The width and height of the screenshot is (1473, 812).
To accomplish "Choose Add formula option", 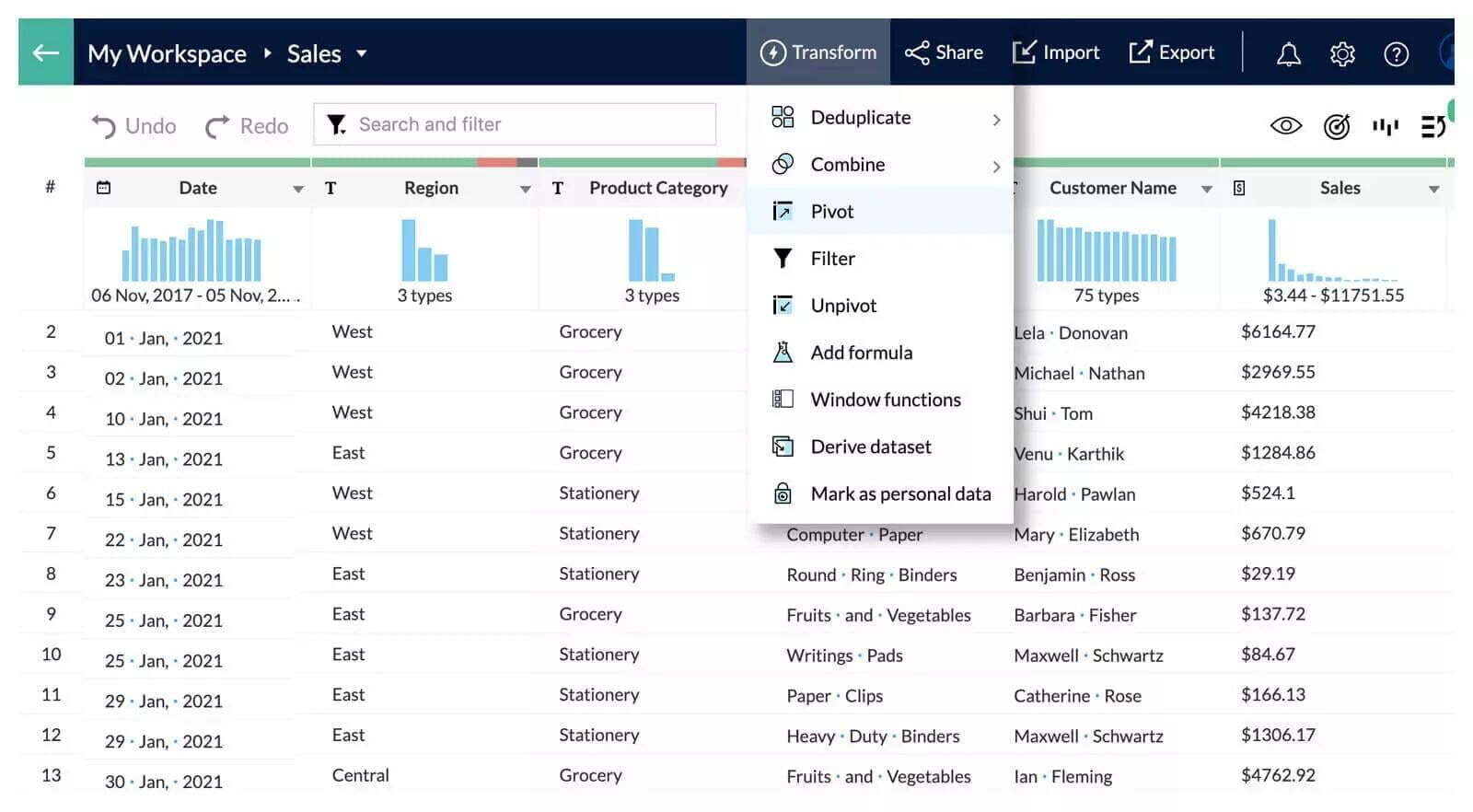I will click(x=881, y=353).
